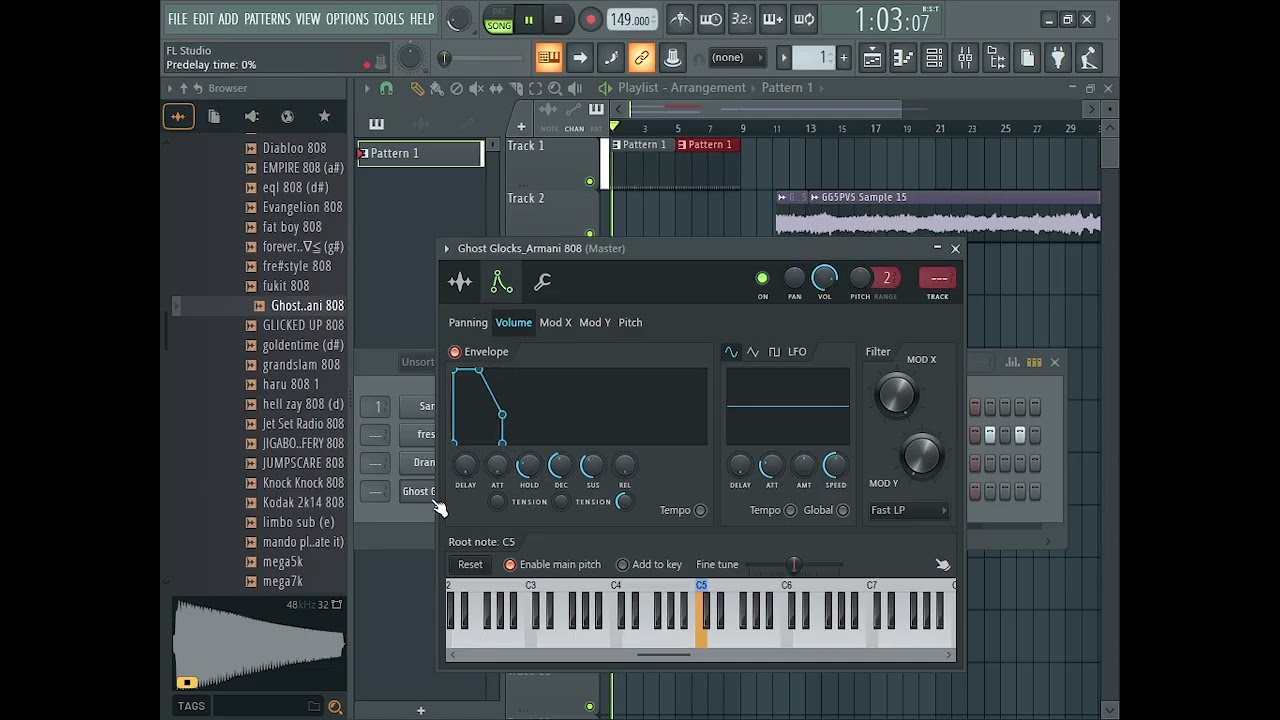Toggle the metronome icon

tap(680, 19)
